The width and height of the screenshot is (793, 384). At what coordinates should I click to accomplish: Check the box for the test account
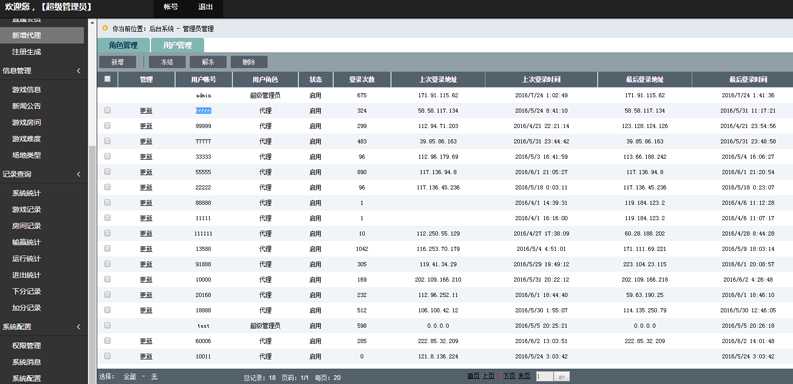point(107,325)
